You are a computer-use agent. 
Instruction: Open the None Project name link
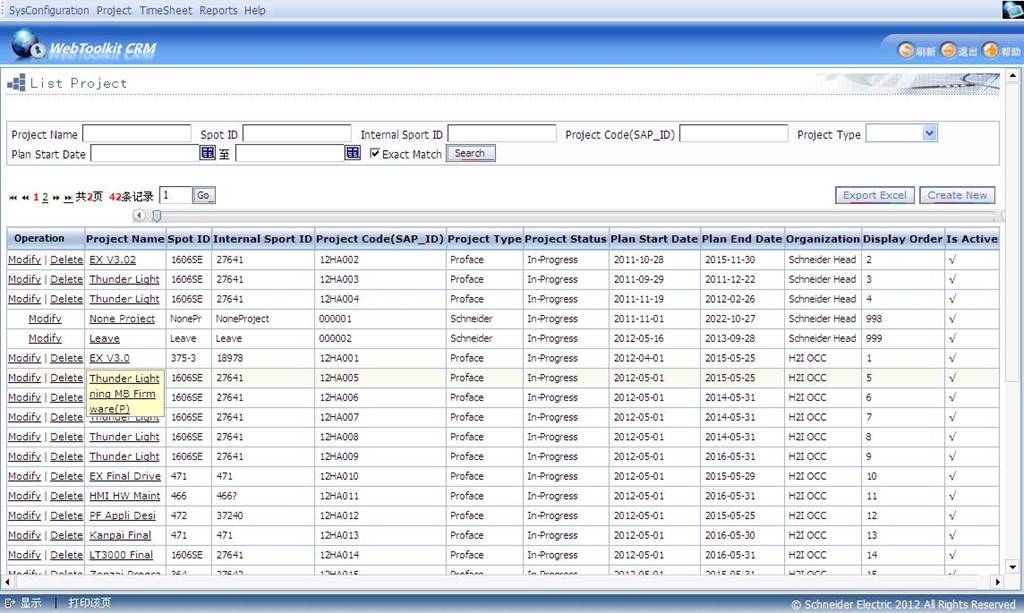click(122, 319)
